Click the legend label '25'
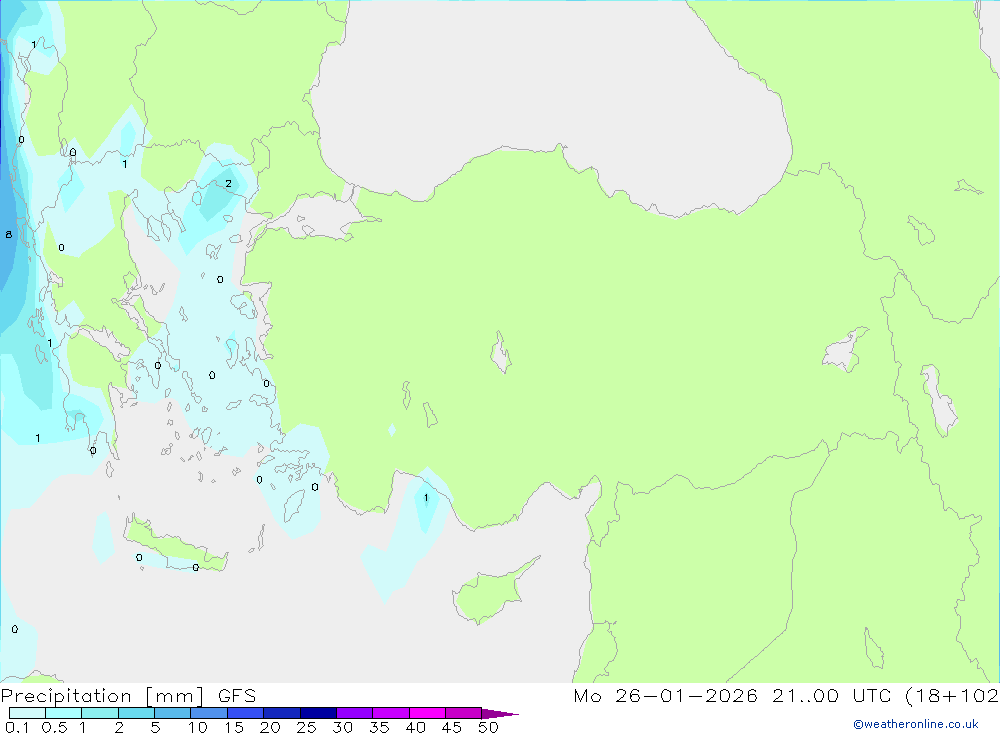Viewport: 1000px width, 733px height. pyautogui.click(x=307, y=727)
